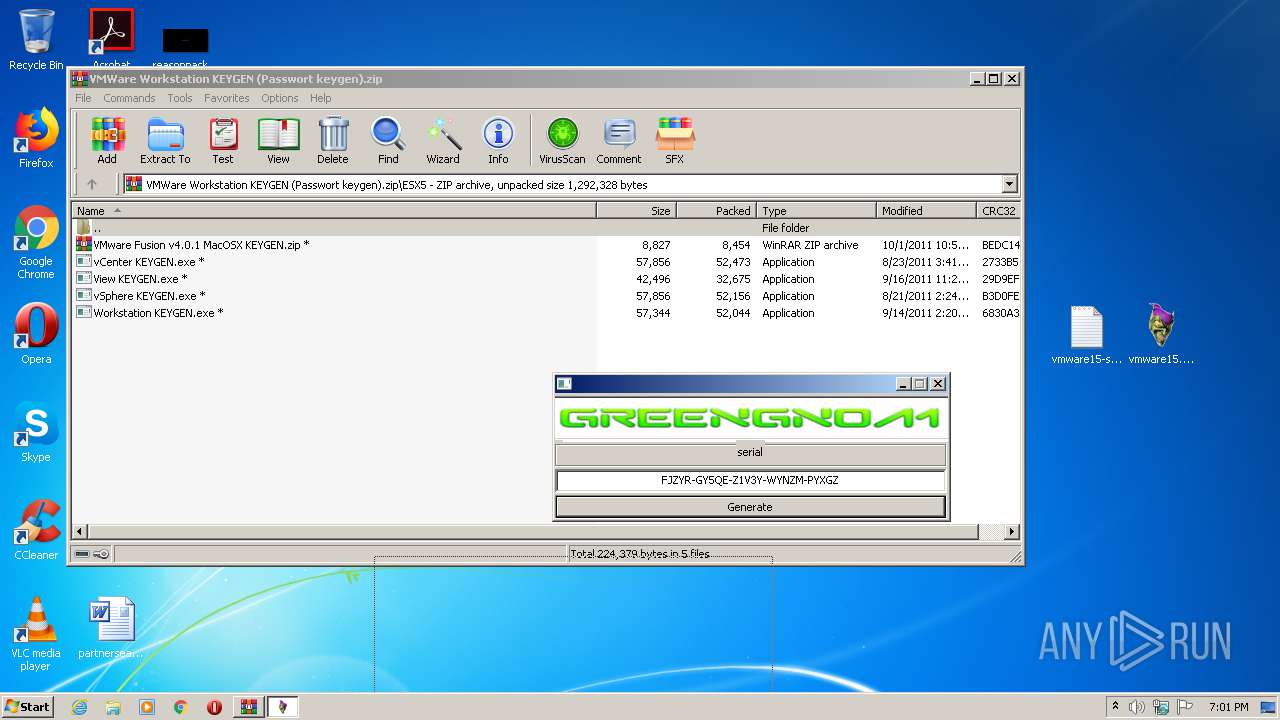Select vCenter KEYGEN.exe file row
The height and width of the screenshot is (720, 1280).
point(546,262)
